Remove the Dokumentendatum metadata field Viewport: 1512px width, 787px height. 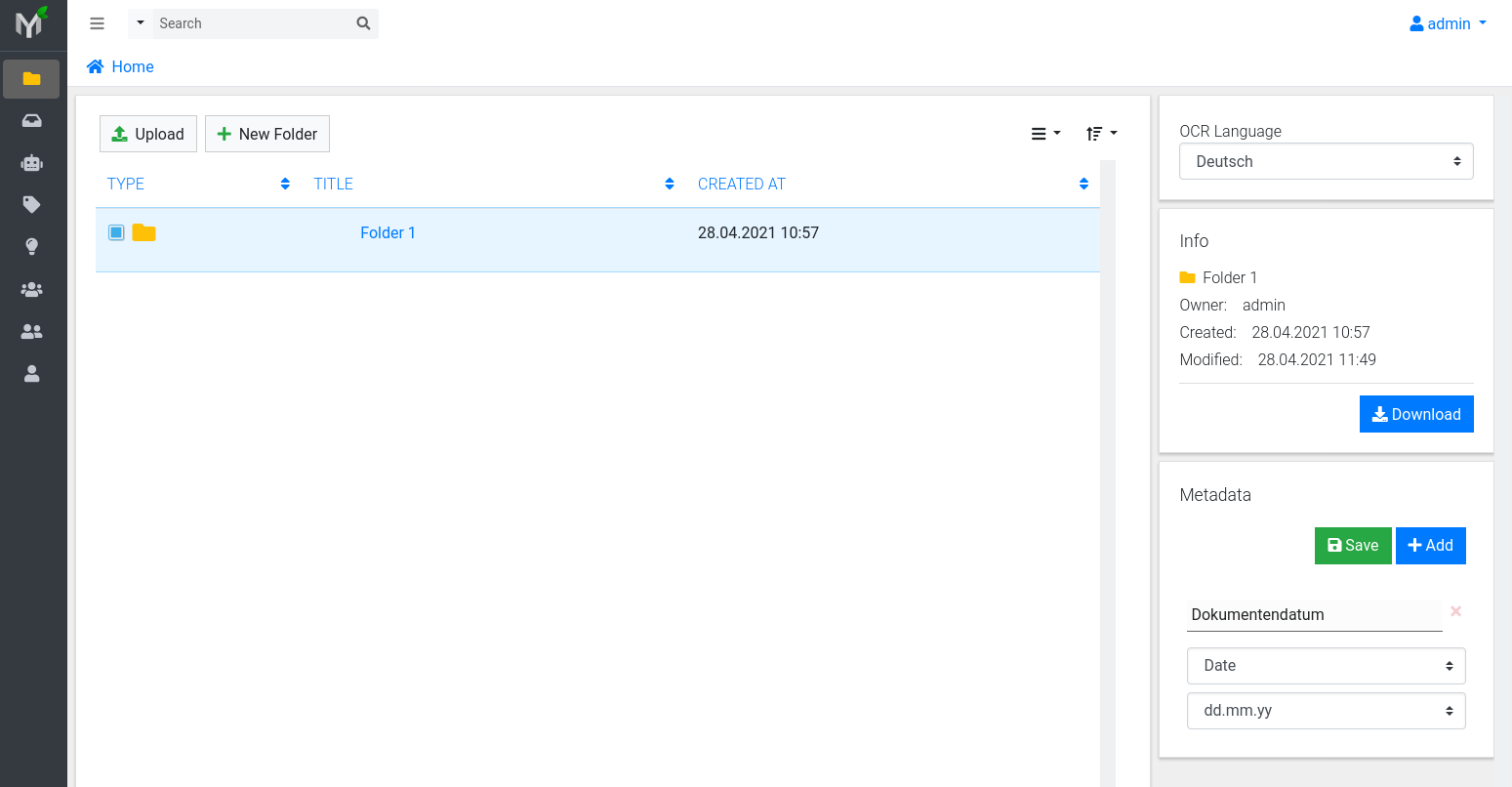(1455, 611)
